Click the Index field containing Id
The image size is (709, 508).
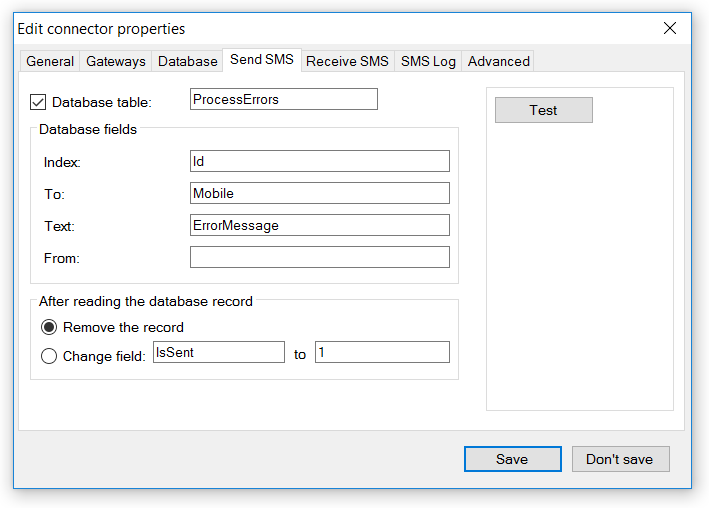point(320,161)
